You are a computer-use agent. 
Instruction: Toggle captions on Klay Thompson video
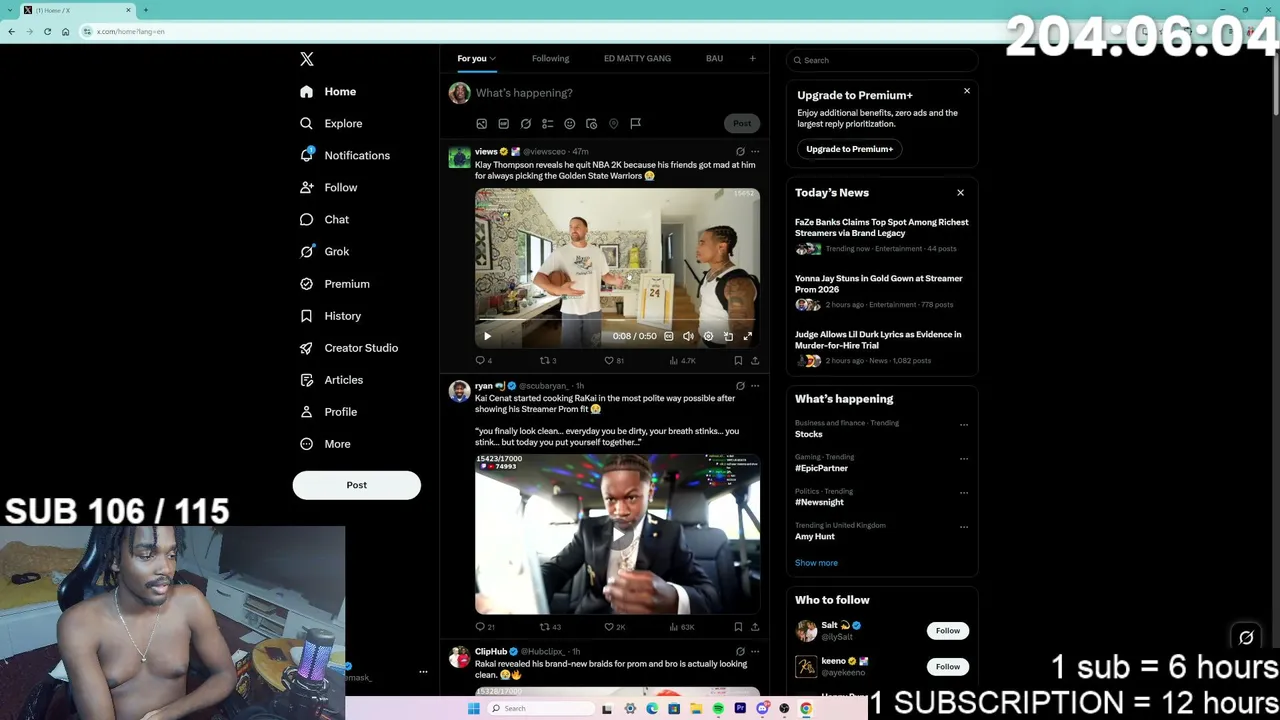[669, 337]
